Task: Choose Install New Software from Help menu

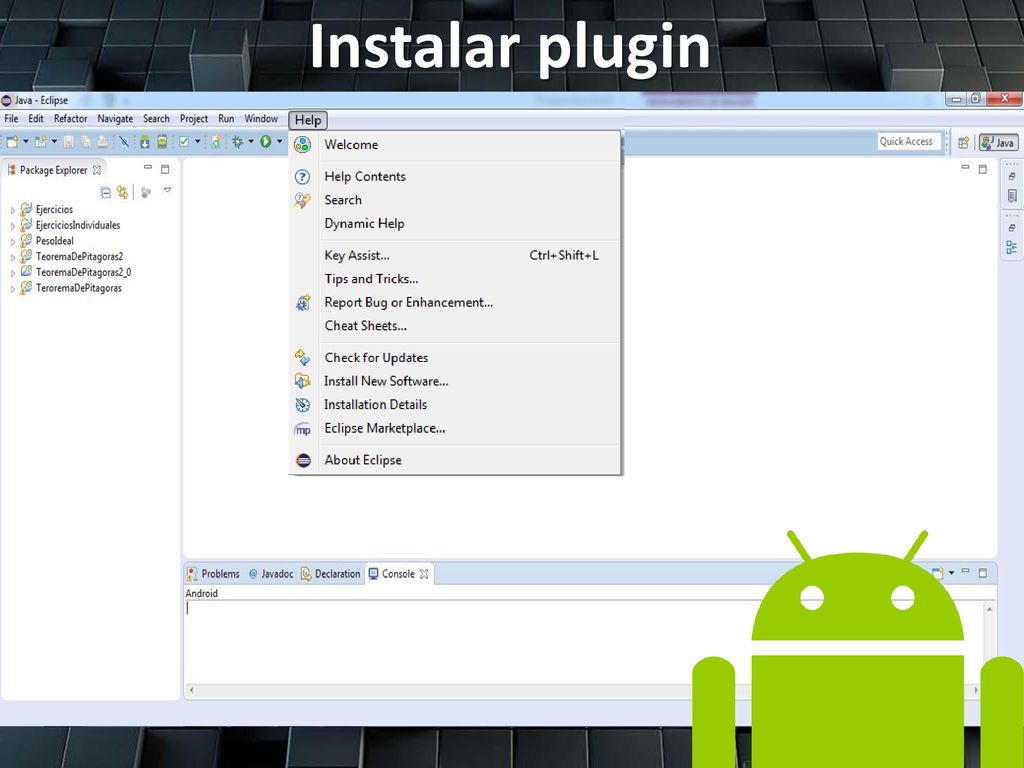Action: click(455, 381)
